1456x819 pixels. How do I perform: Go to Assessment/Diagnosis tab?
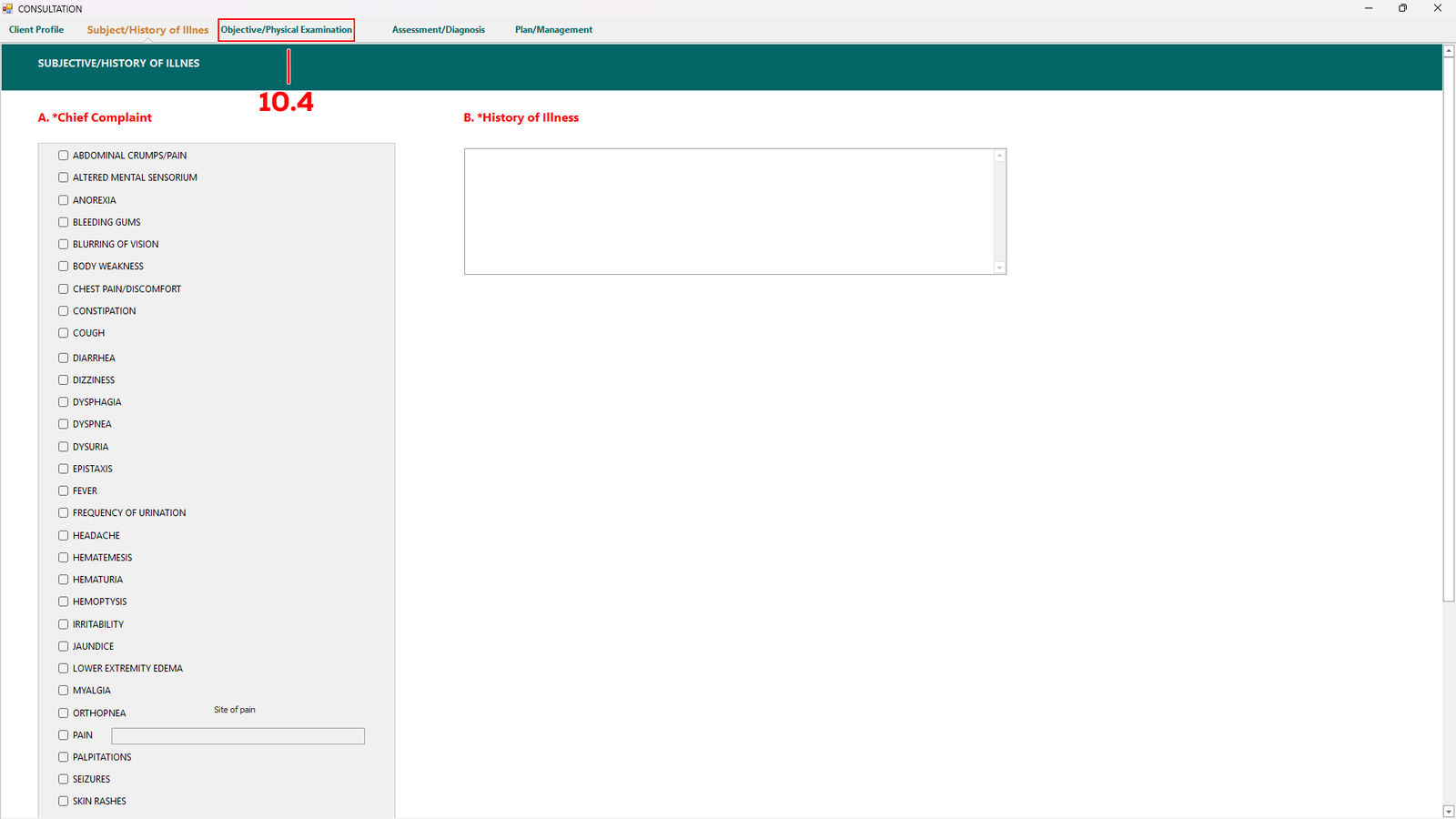coord(438,30)
